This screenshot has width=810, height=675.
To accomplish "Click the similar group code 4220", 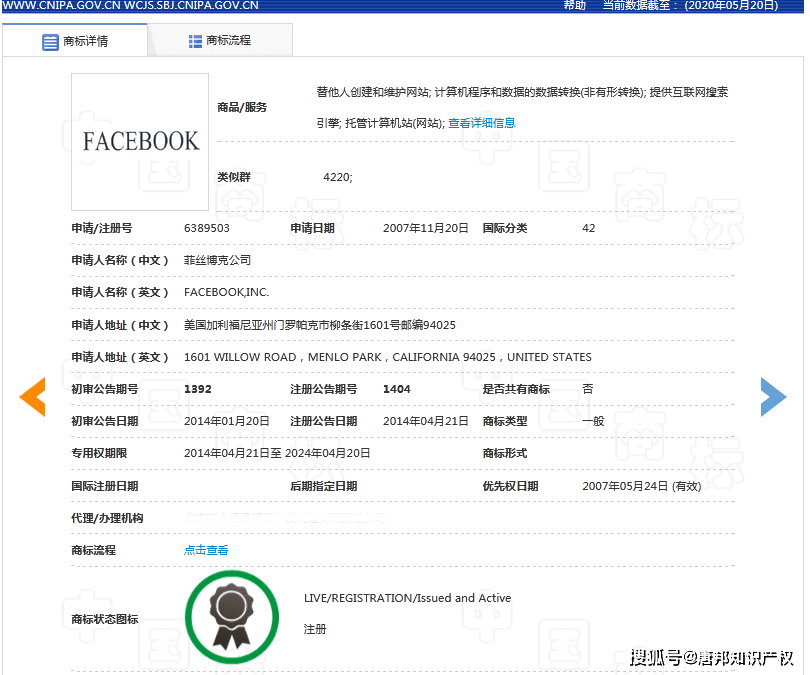I will click(337, 177).
